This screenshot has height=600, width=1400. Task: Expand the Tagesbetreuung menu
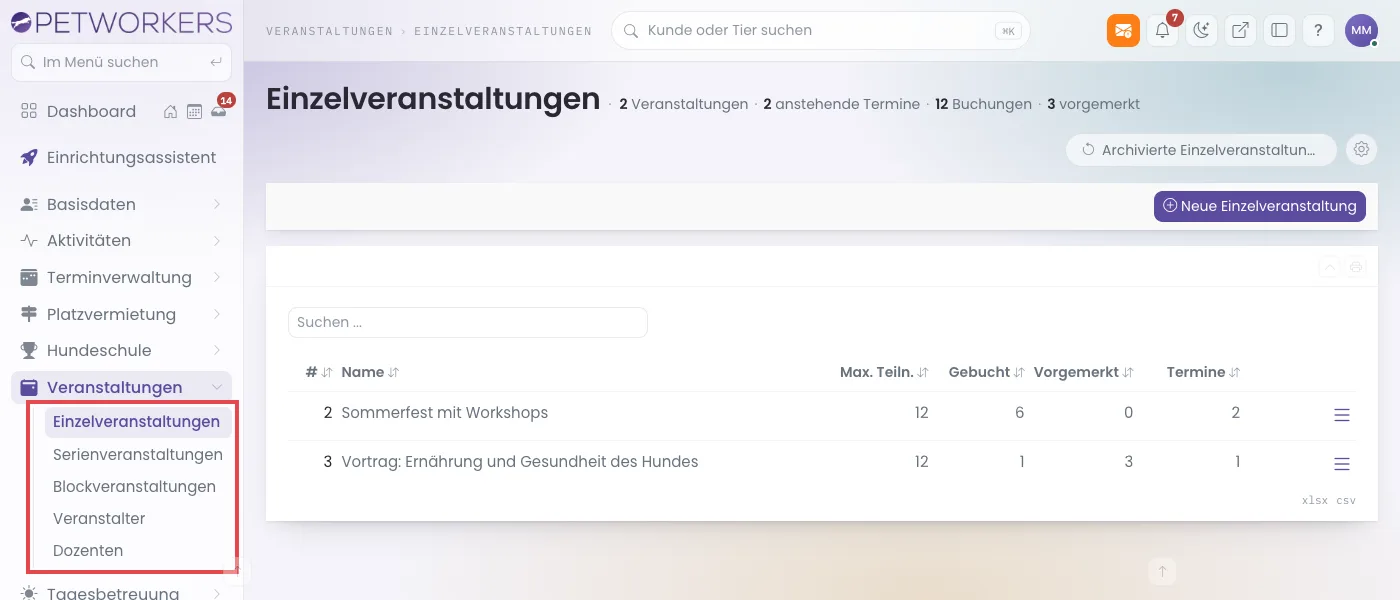(121, 592)
